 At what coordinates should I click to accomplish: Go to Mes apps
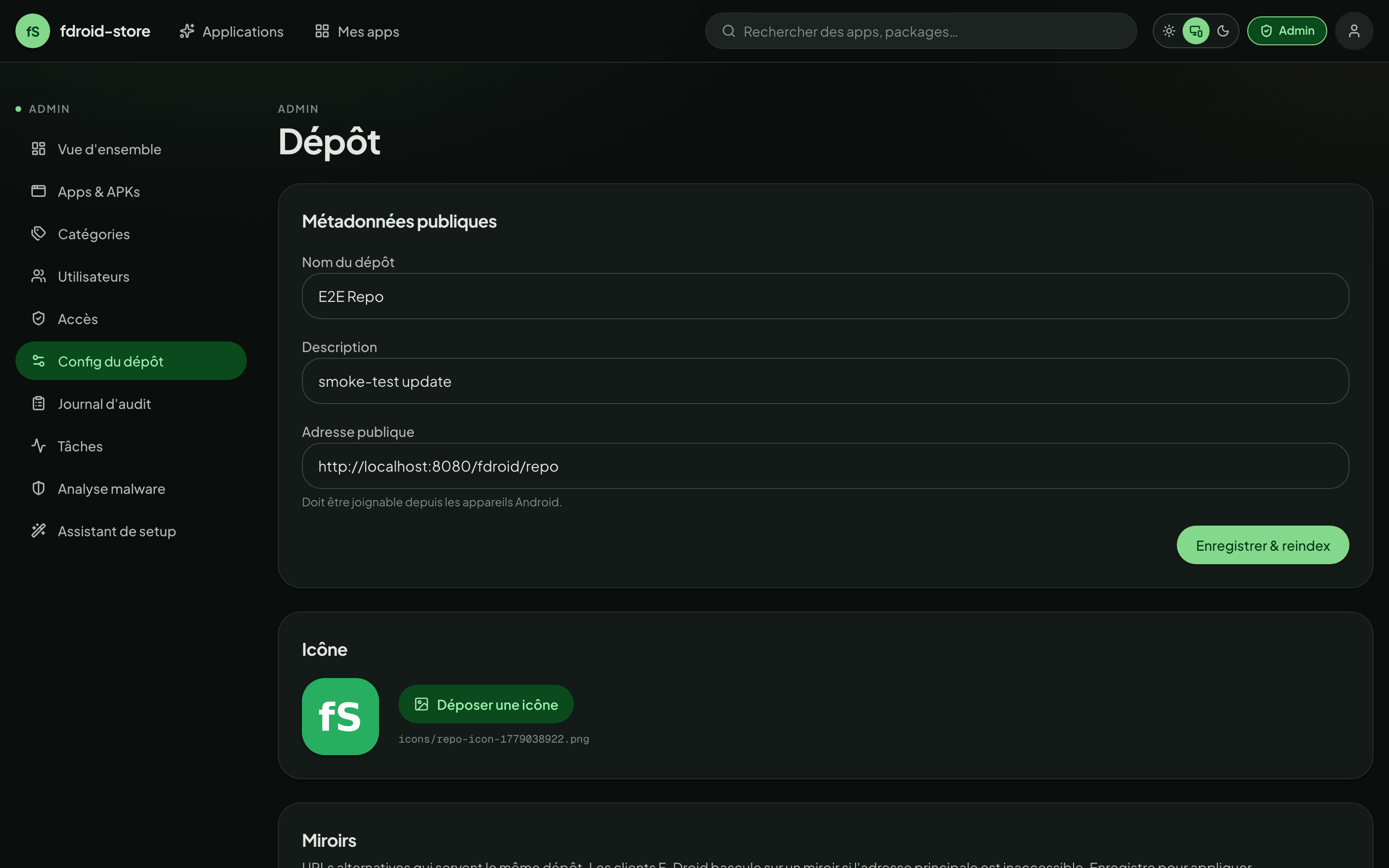pos(357,31)
